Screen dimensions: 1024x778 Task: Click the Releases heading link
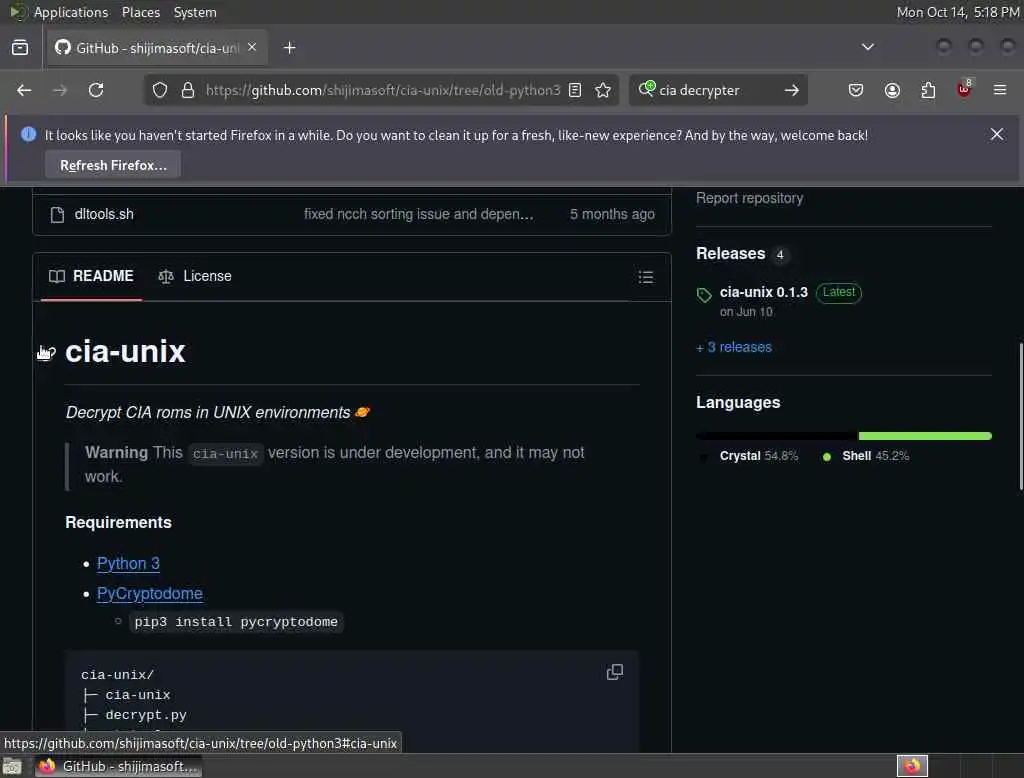(730, 253)
